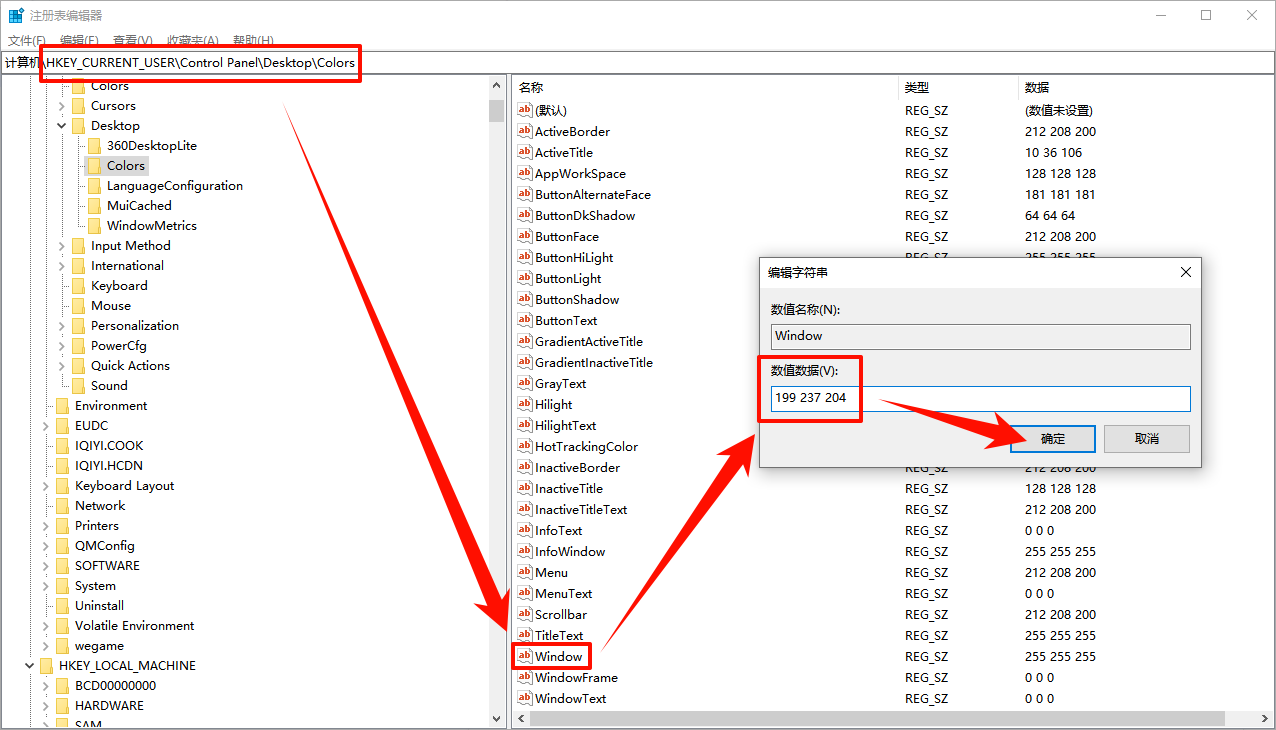Click the folder icon of Network key

[x=62, y=505]
